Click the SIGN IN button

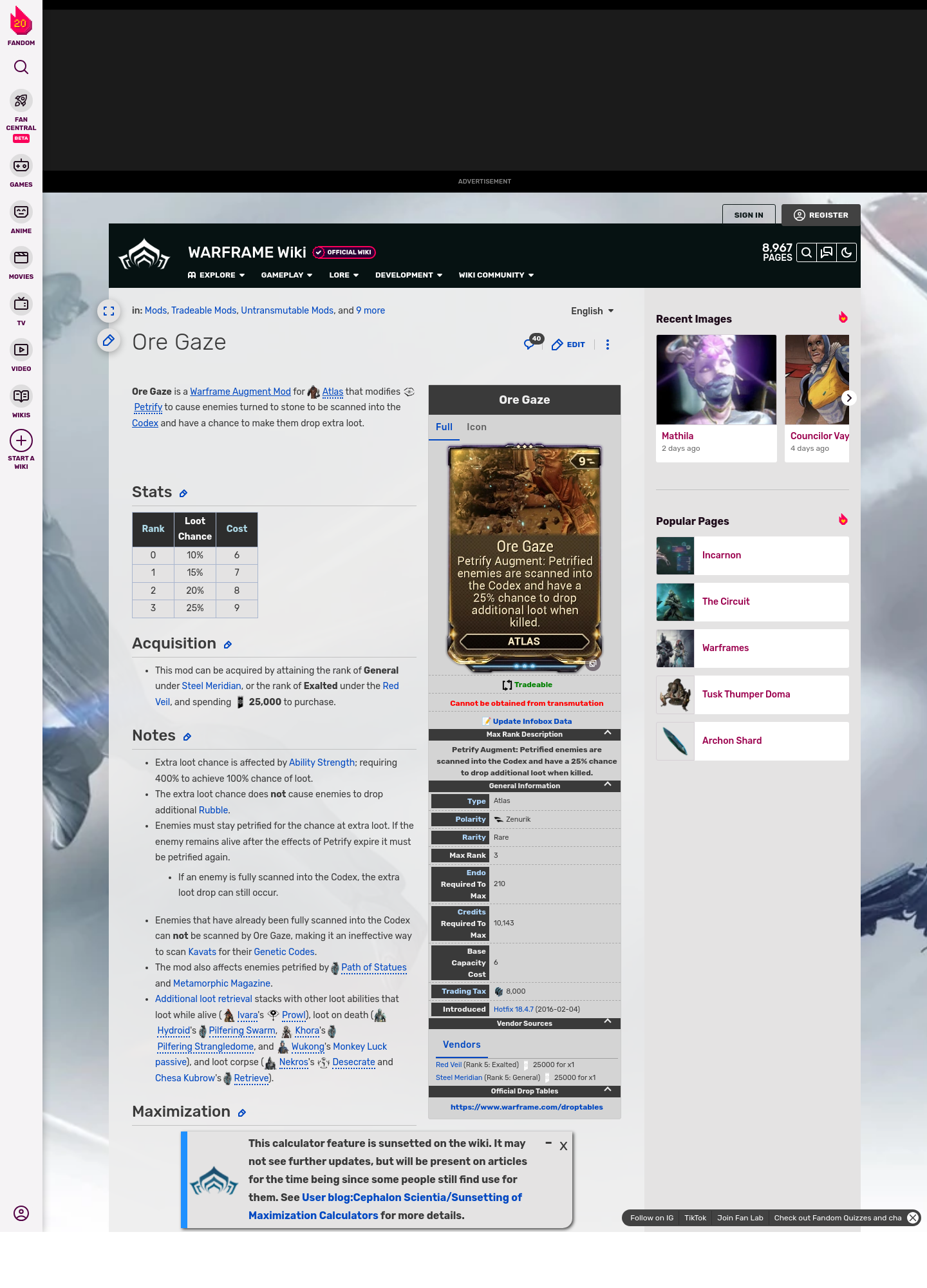tap(749, 215)
